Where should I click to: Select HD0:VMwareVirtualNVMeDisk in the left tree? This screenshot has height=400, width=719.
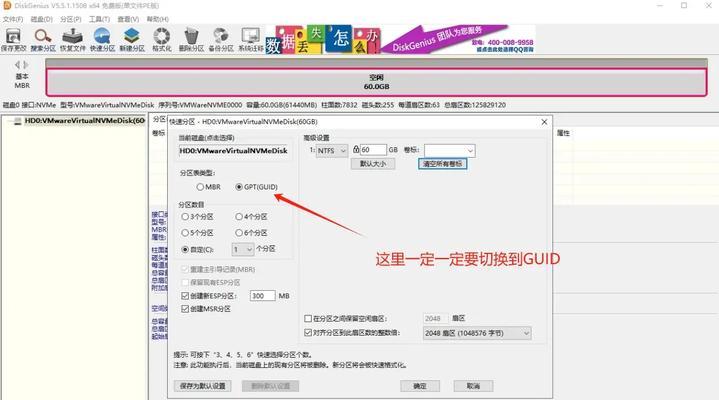pos(85,121)
